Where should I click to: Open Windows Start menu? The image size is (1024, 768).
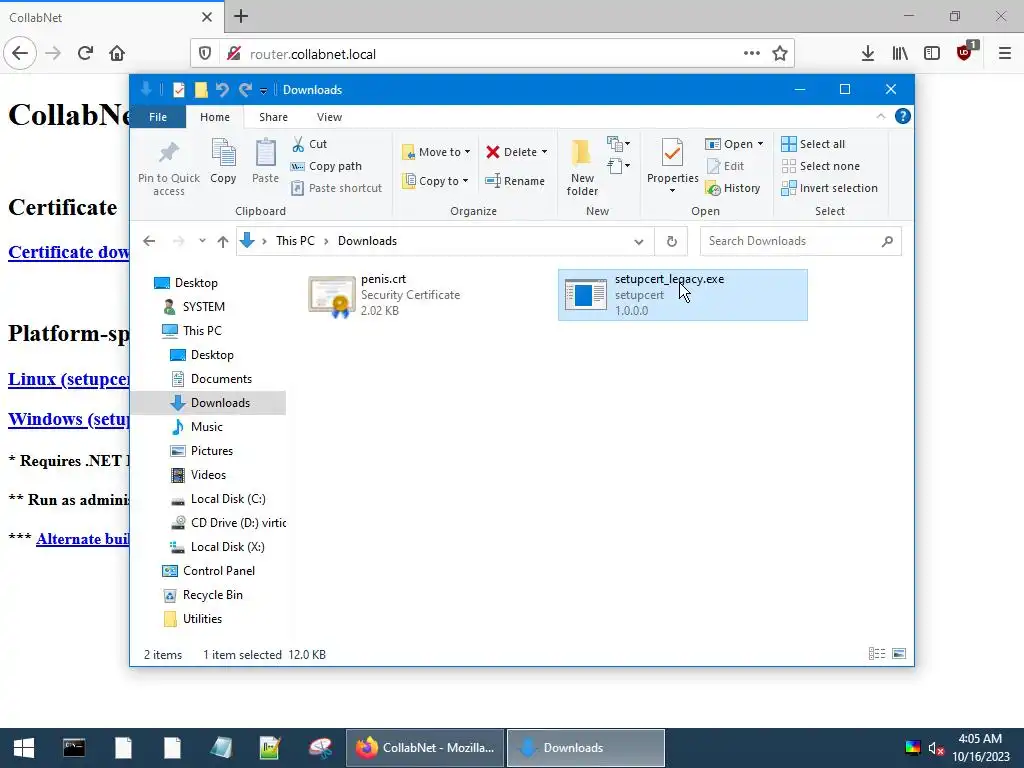tap(24, 748)
